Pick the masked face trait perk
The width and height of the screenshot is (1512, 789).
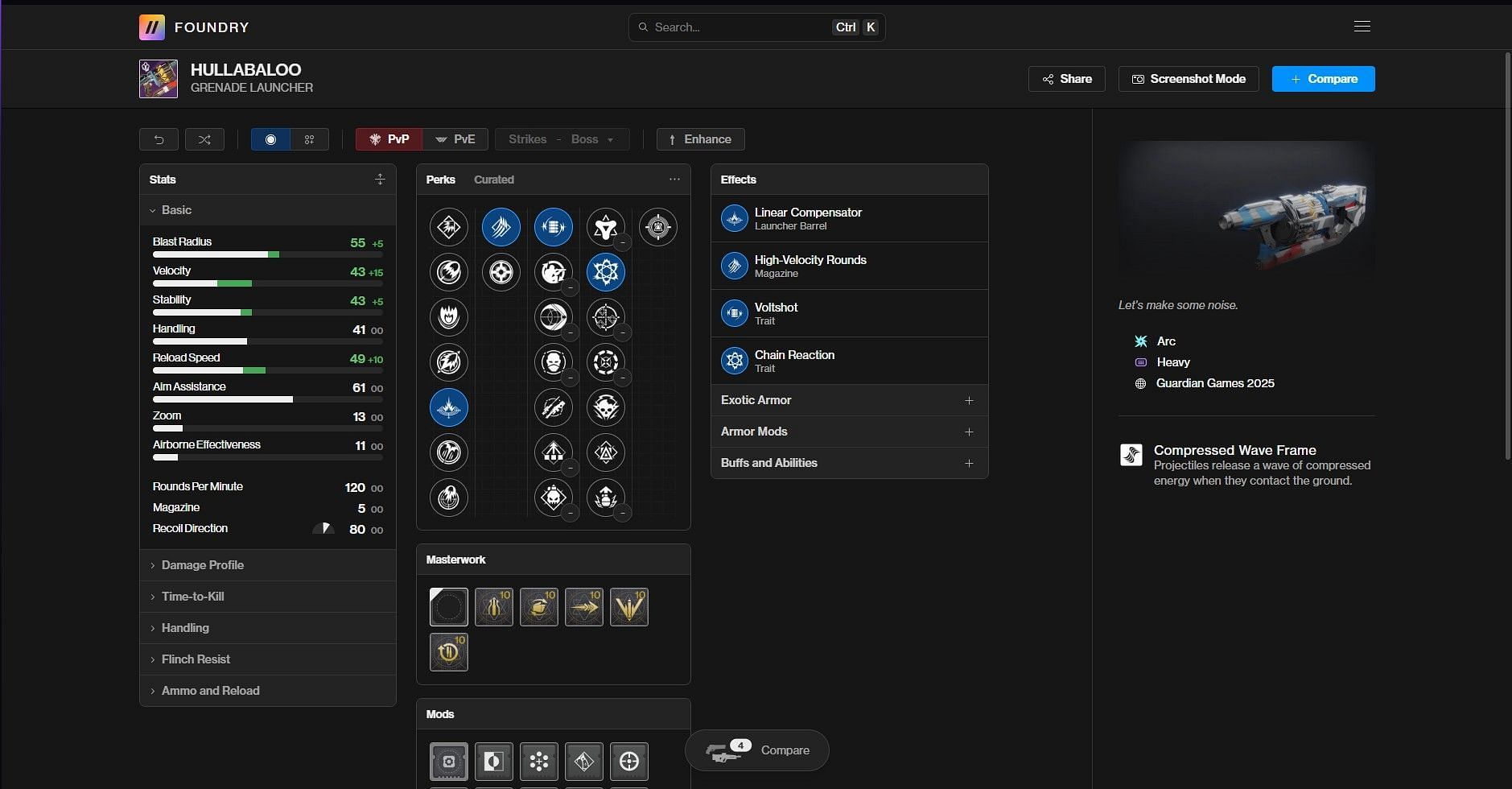553,362
